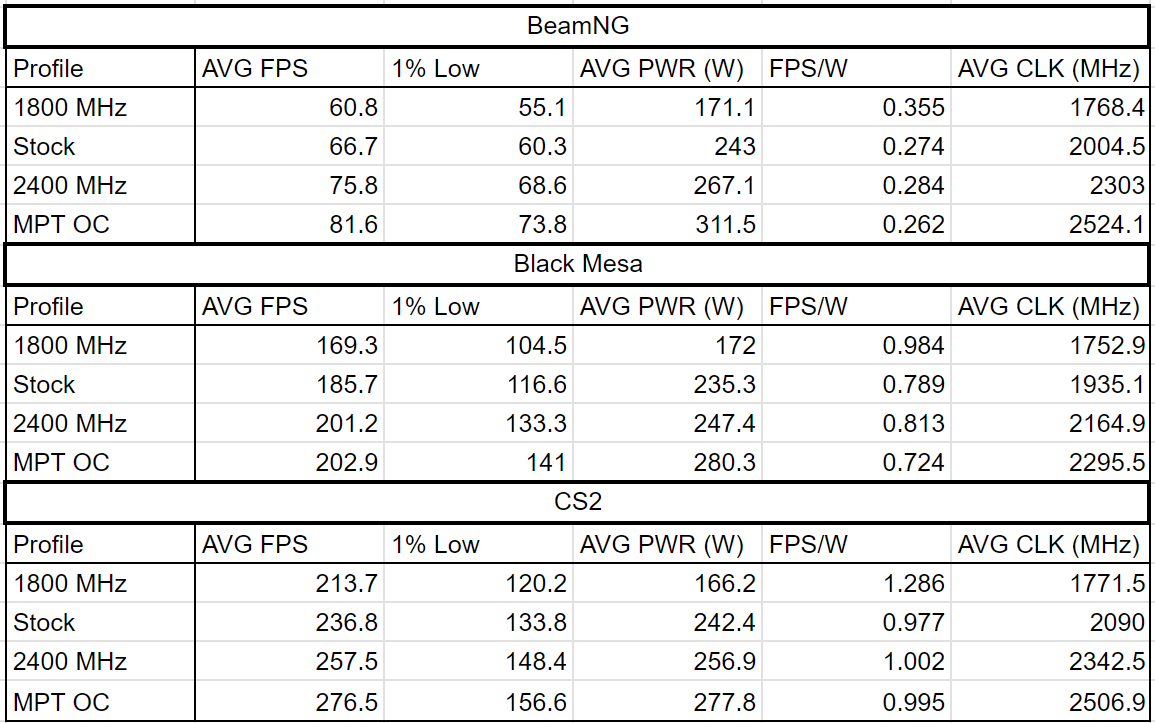Select the CS2 section title cell
Image resolution: width=1155 pixels, height=723 pixels.
pyautogui.click(x=577, y=503)
